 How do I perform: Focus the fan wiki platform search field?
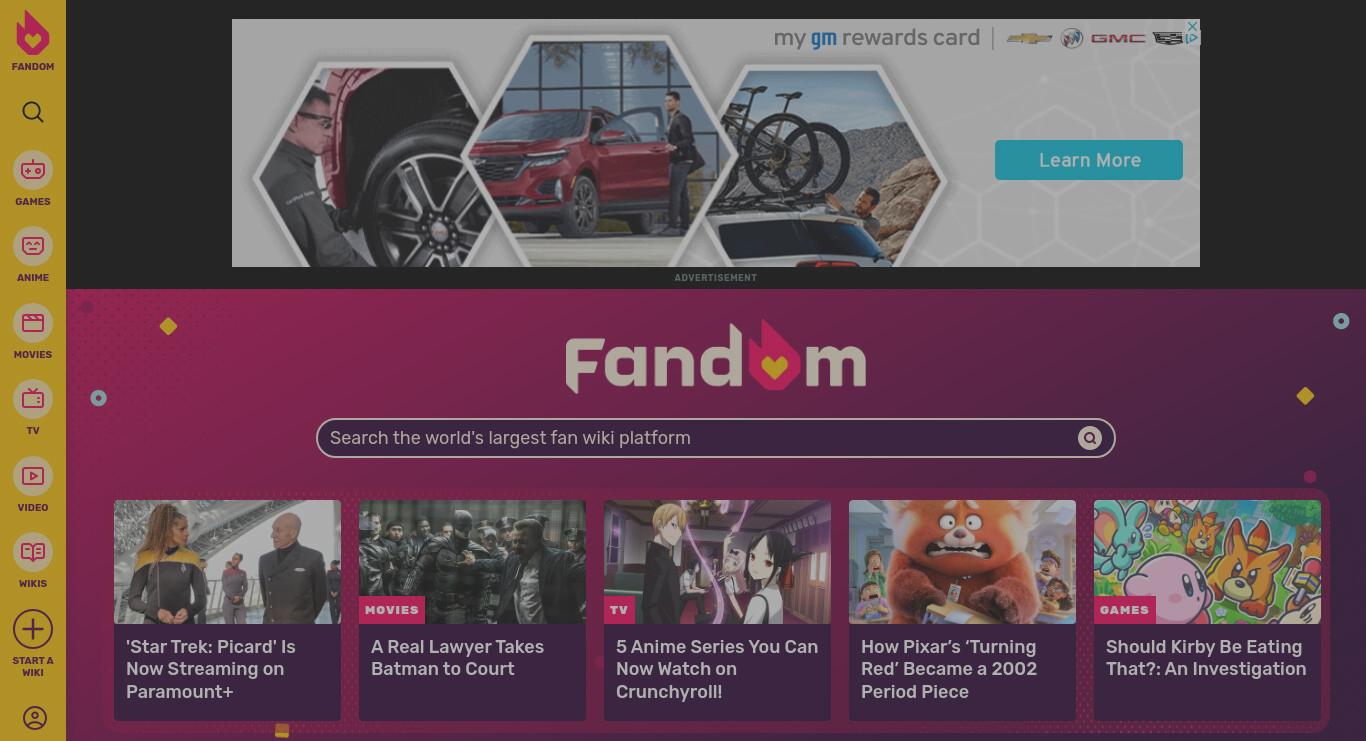700,438
